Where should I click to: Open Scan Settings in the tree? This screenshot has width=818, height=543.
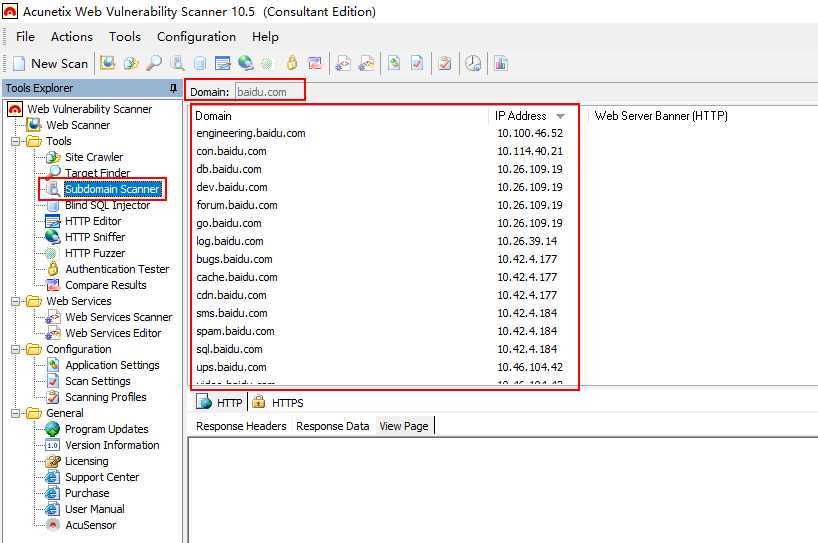coord(98,381)
